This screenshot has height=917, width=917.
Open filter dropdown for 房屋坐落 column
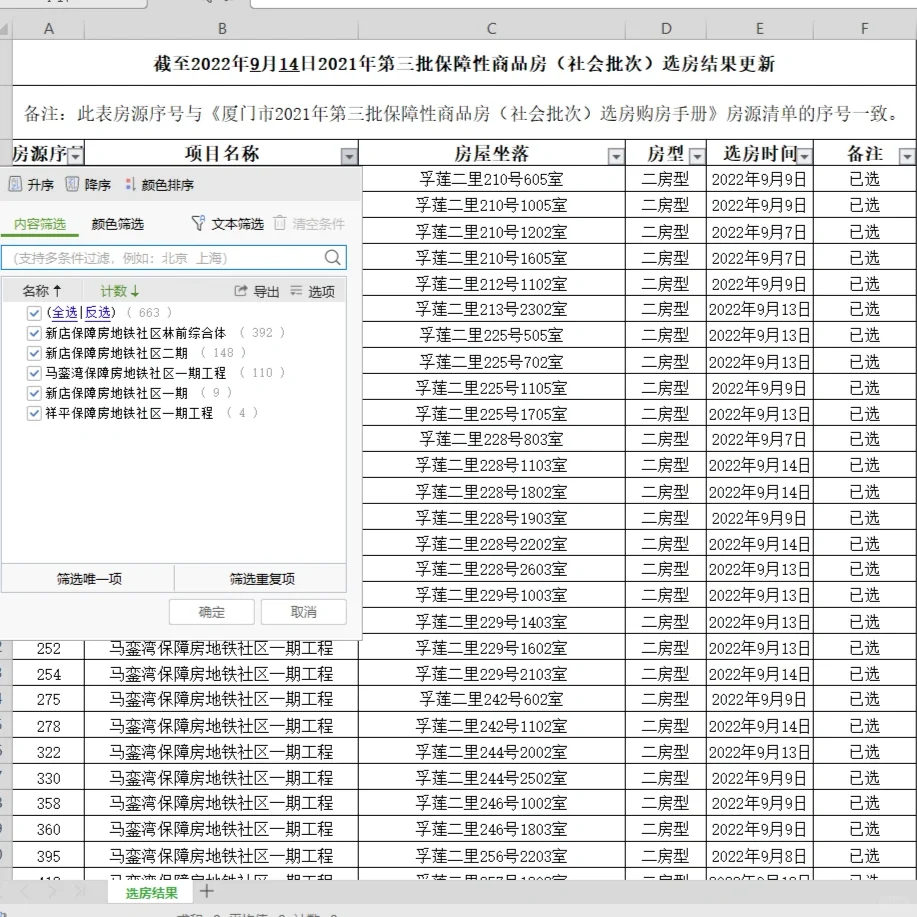pyautogui.click(x=616, y=156)
